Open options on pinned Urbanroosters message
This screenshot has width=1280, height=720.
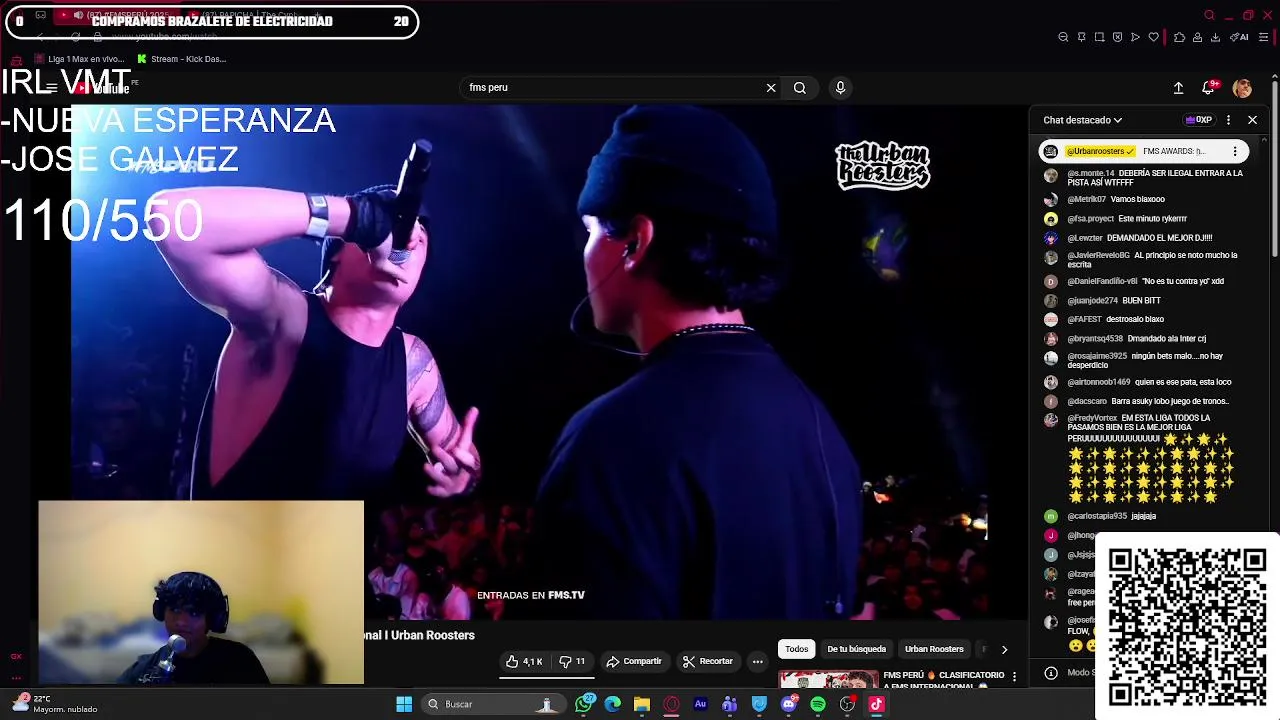click(x=1235, y=151)
